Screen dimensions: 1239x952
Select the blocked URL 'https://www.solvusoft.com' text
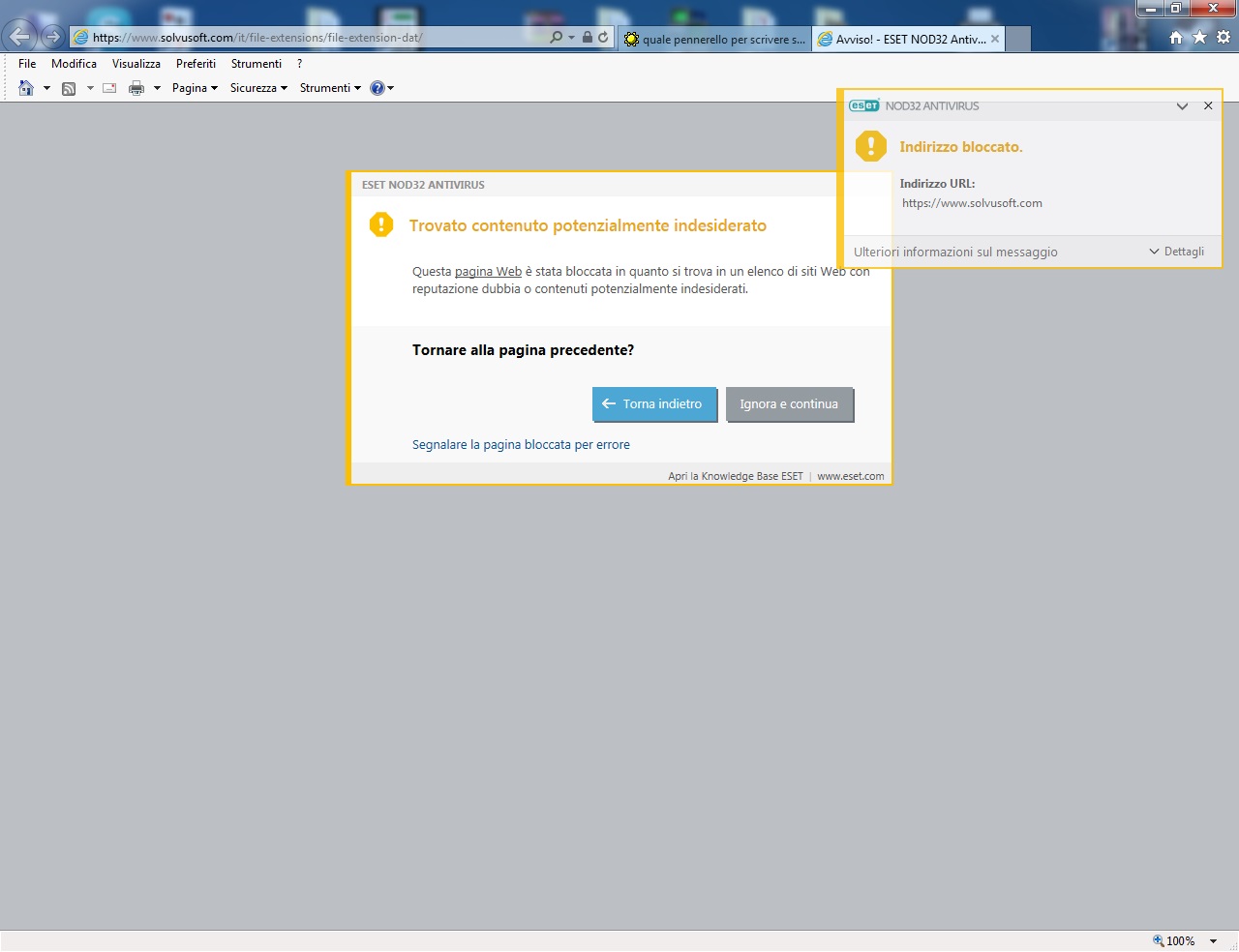click(972, 203)
